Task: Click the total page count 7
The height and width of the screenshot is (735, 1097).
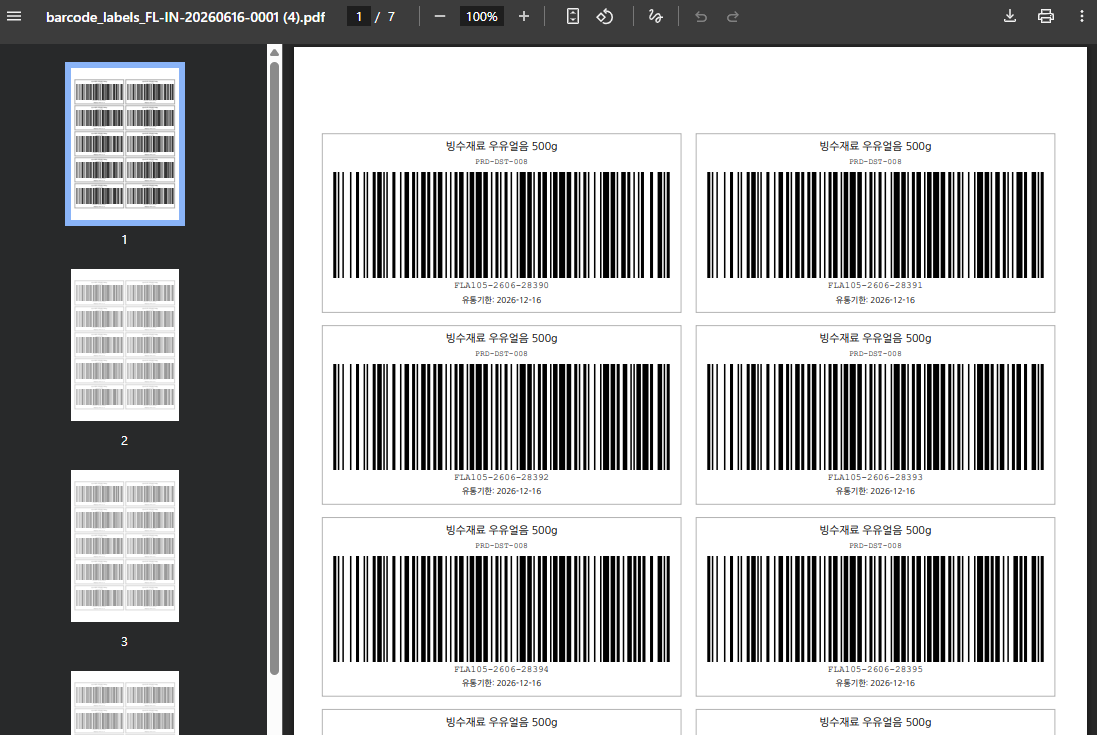Action: coord(391,17)
